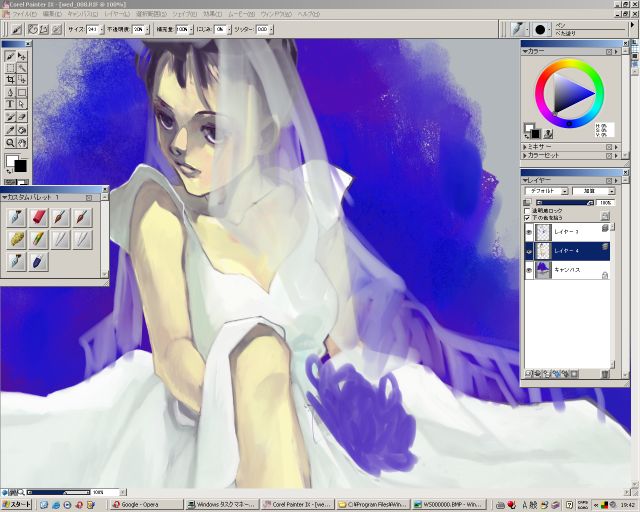Select the Text tool
Image resolution: width=640 pixels, height=512 pixels.
10,104
